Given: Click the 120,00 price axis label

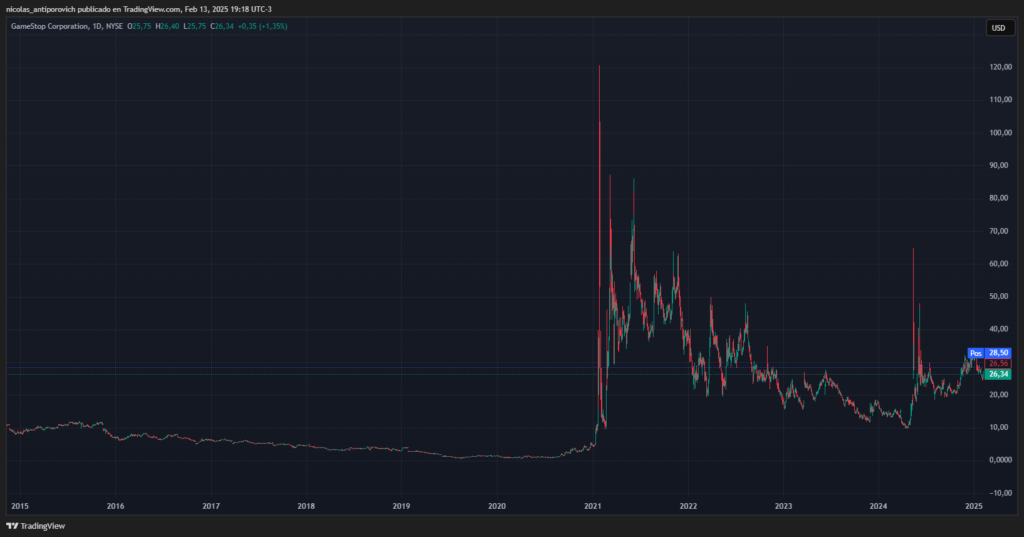Looking at the screenshot, I should [1000, 67].
